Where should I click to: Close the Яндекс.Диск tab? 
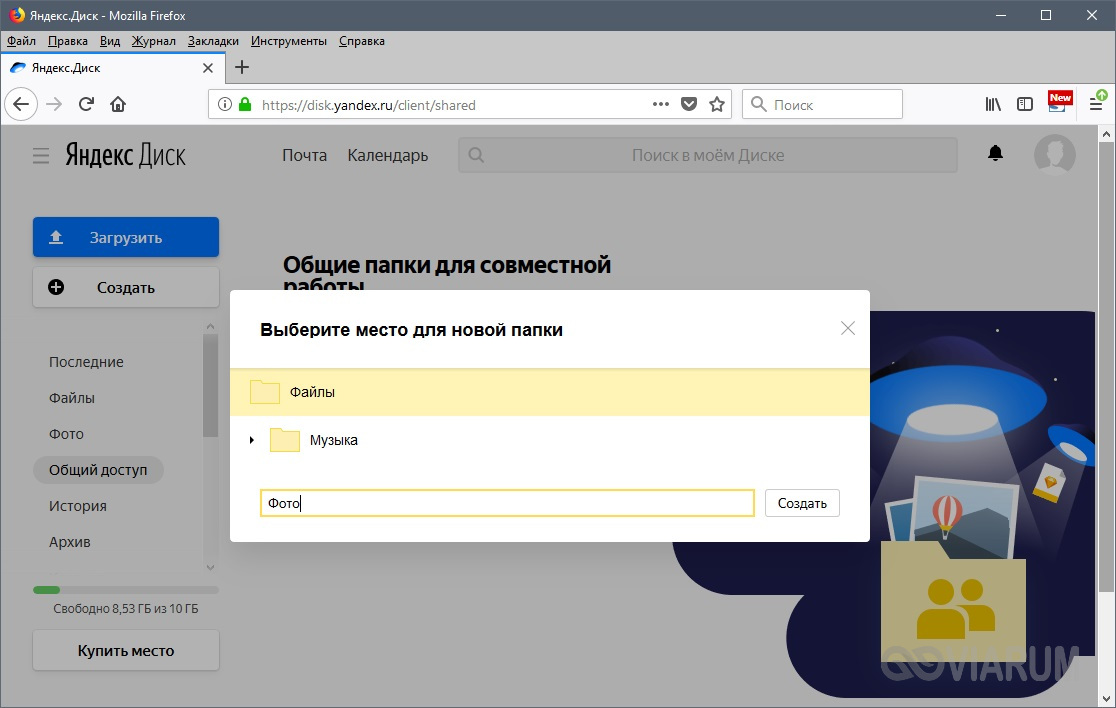(208, 68)
